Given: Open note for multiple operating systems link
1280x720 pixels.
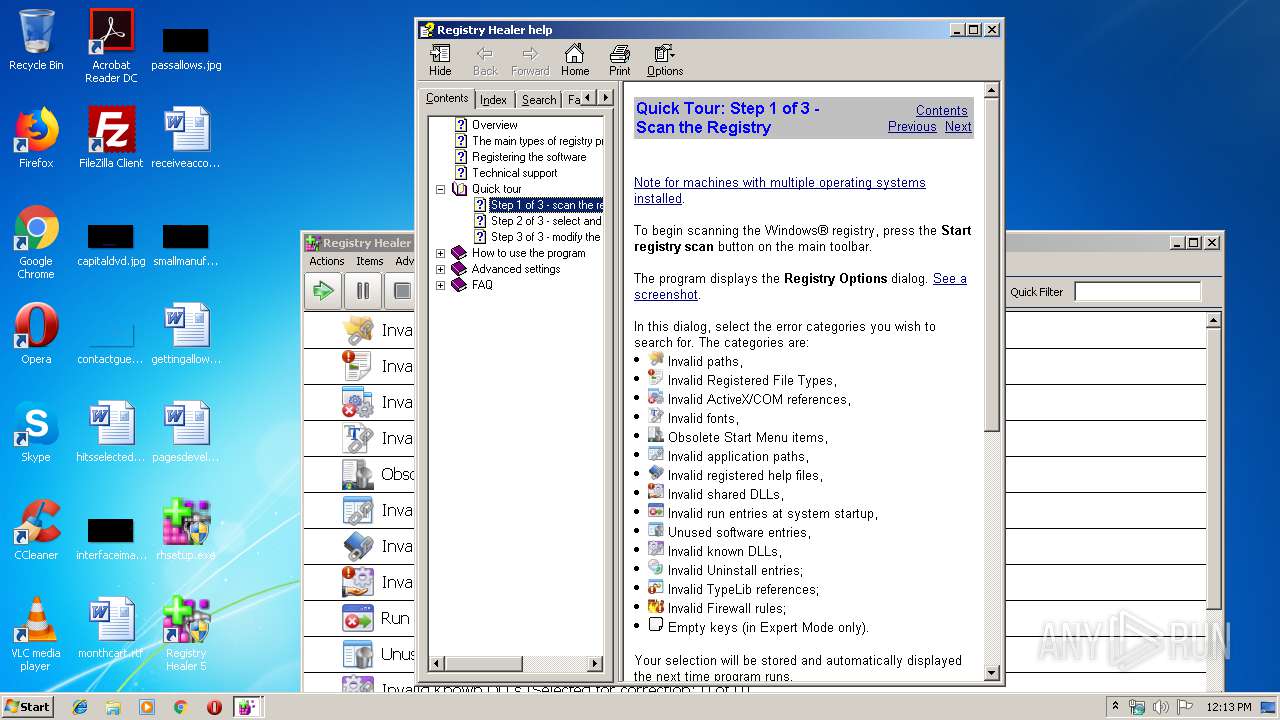Looking at the screenshot, I should pyautogui.click(x=780, y=191).
